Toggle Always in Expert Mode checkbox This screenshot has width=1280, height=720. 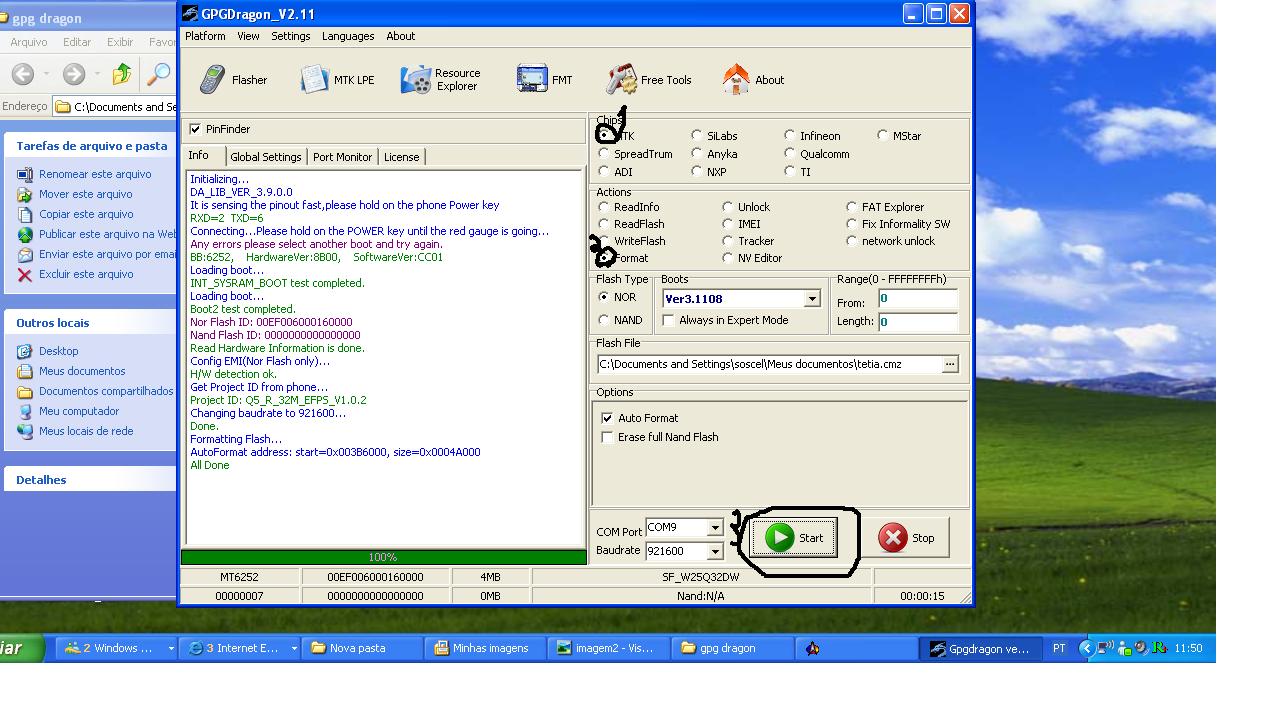pyautogui.click(x=669, y=320)
